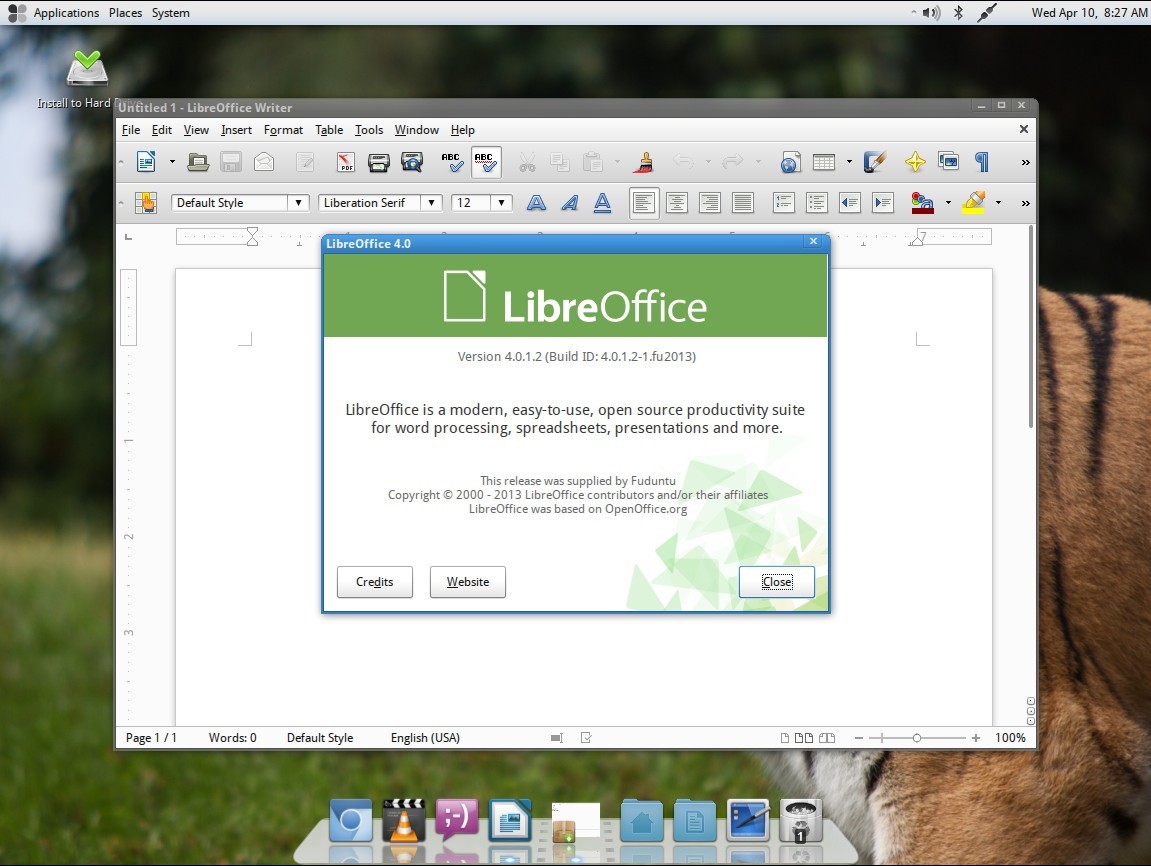This screenshot has height=866, width=1151.
Task: Toggle Bullets list on
Action: coord(817,203)
